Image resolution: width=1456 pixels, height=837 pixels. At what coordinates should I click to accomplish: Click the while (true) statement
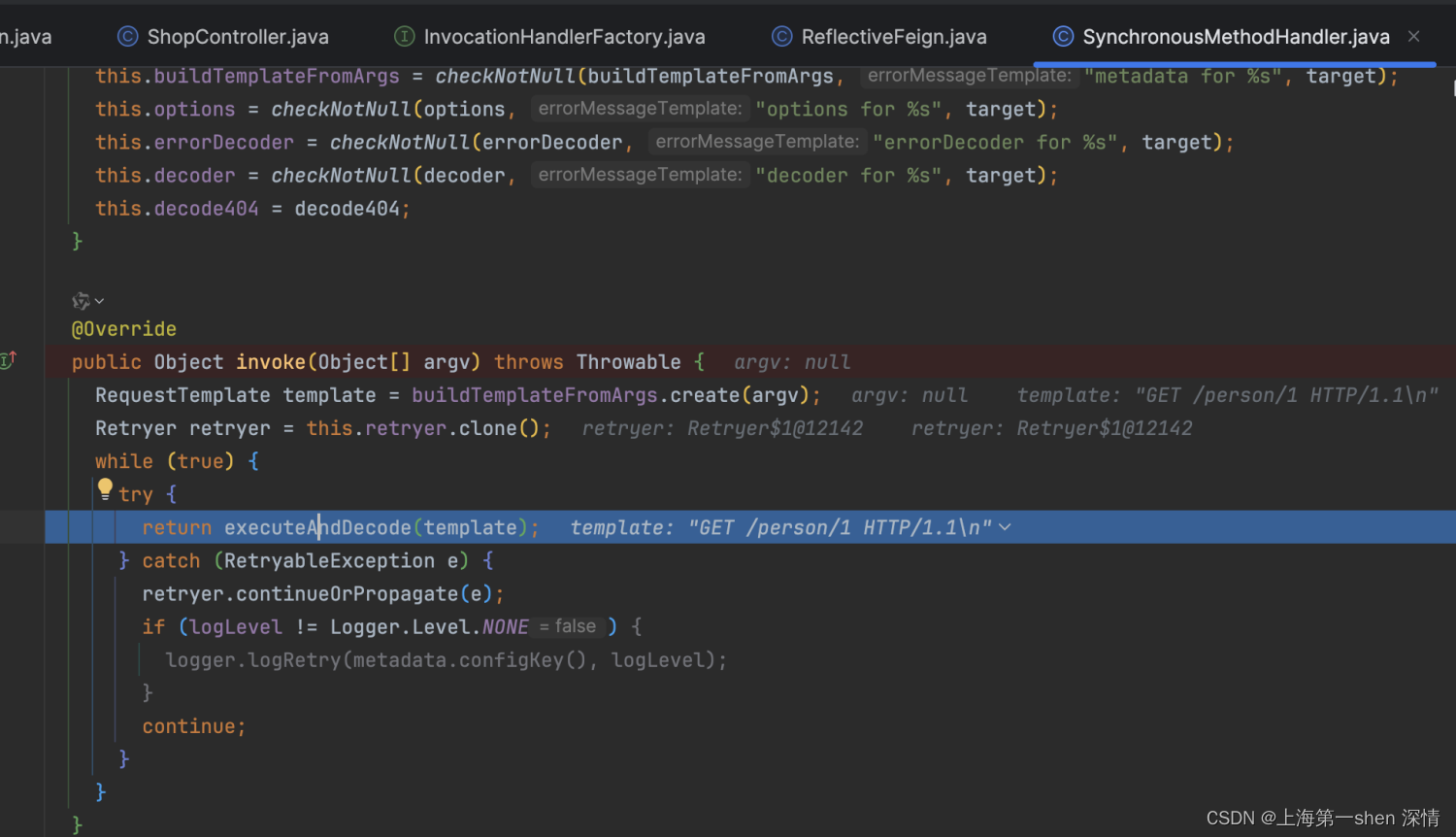pos(165,461)
